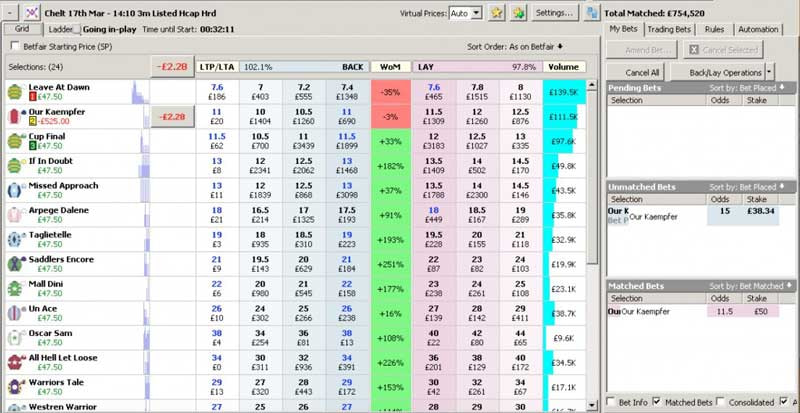Screen dimensions: 800x413
Task: Click the jockey silks icon for Missed Approach
Action: (15, 190)
